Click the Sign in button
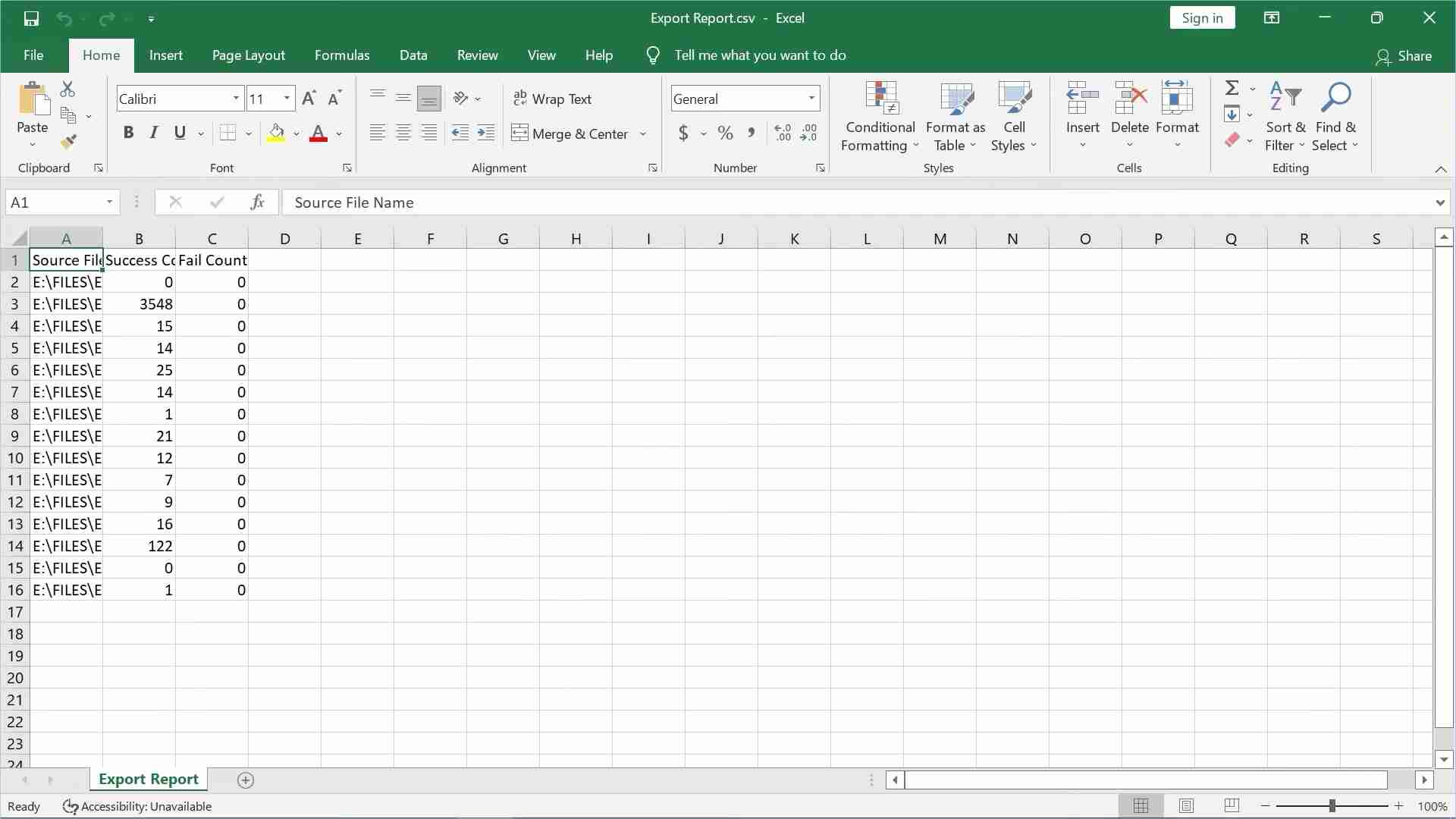Image resolution: width=1456 pixels, height=819 pixels. [x=1202, y=18]
